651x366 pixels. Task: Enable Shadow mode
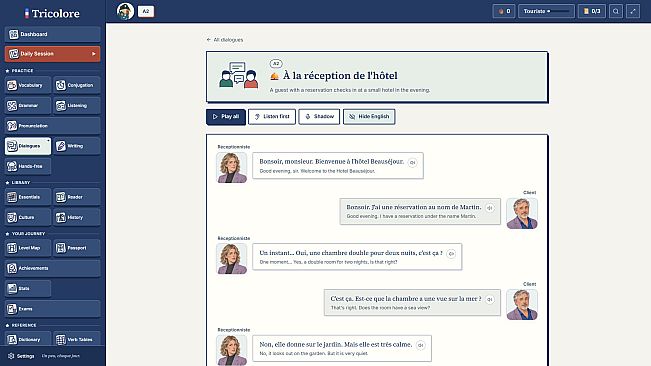pyautogui.click(x=319, y=117)
